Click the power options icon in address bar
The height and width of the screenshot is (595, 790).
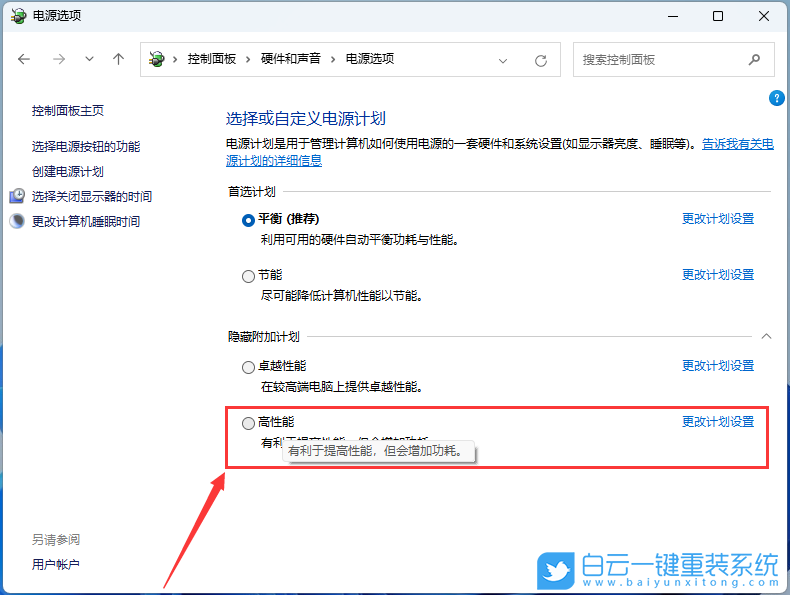(157, 59)
